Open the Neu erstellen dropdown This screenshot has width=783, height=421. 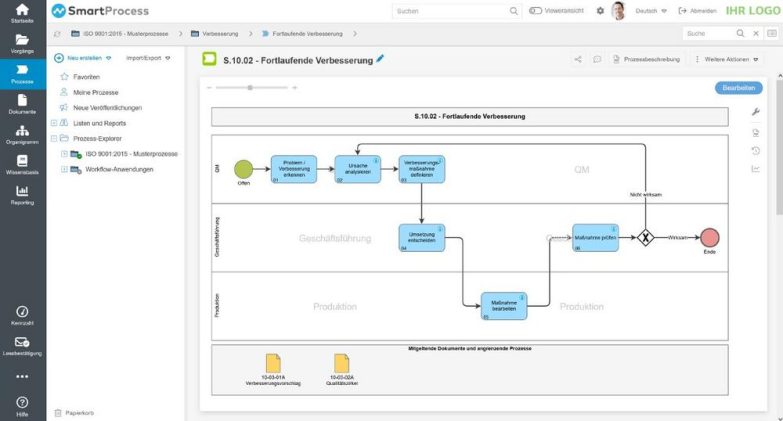pyautogui.click(x=84, y=58)
